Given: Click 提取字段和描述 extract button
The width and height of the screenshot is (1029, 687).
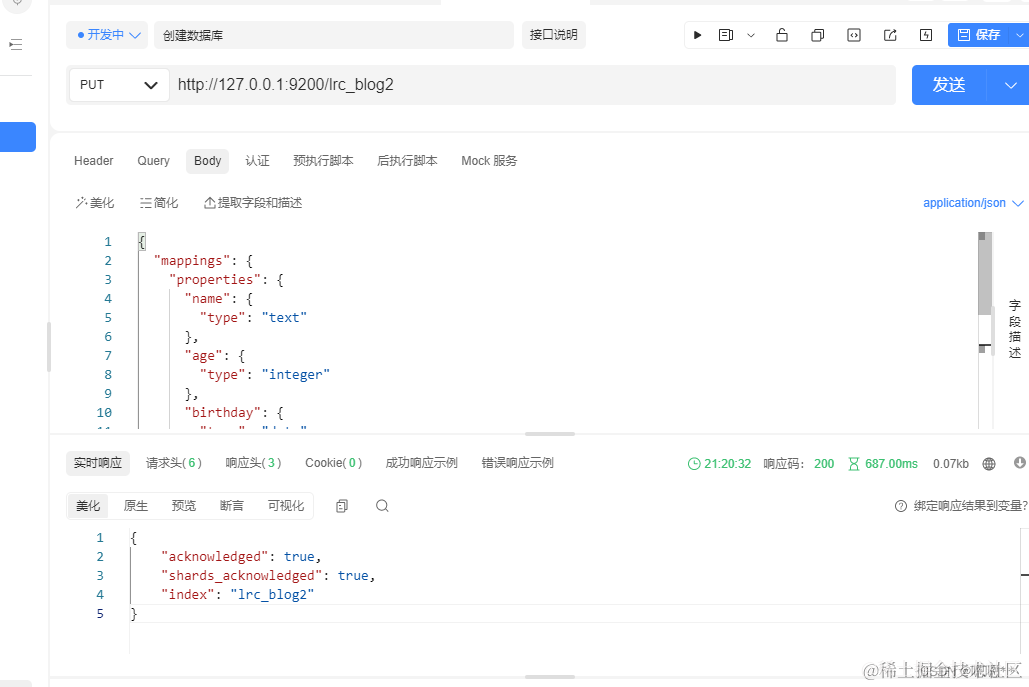Looking at the screenshot, I should coord(253,203).
